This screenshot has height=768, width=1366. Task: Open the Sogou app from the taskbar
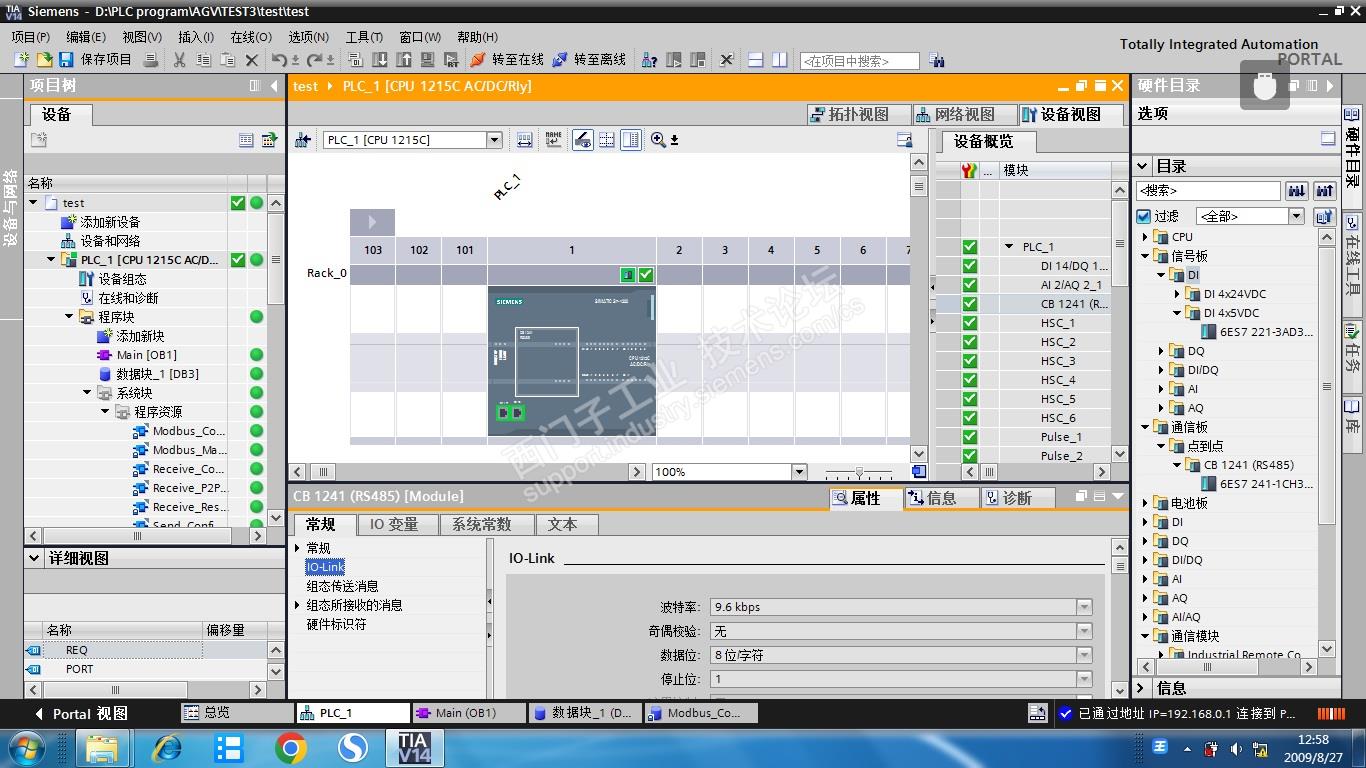[x=353, y=747]
